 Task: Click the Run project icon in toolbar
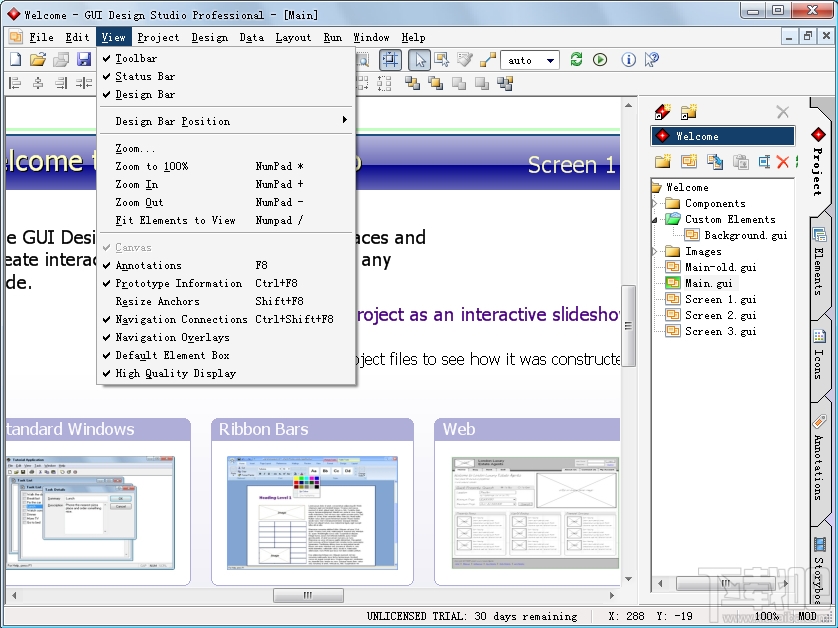(x=600, y=59)
